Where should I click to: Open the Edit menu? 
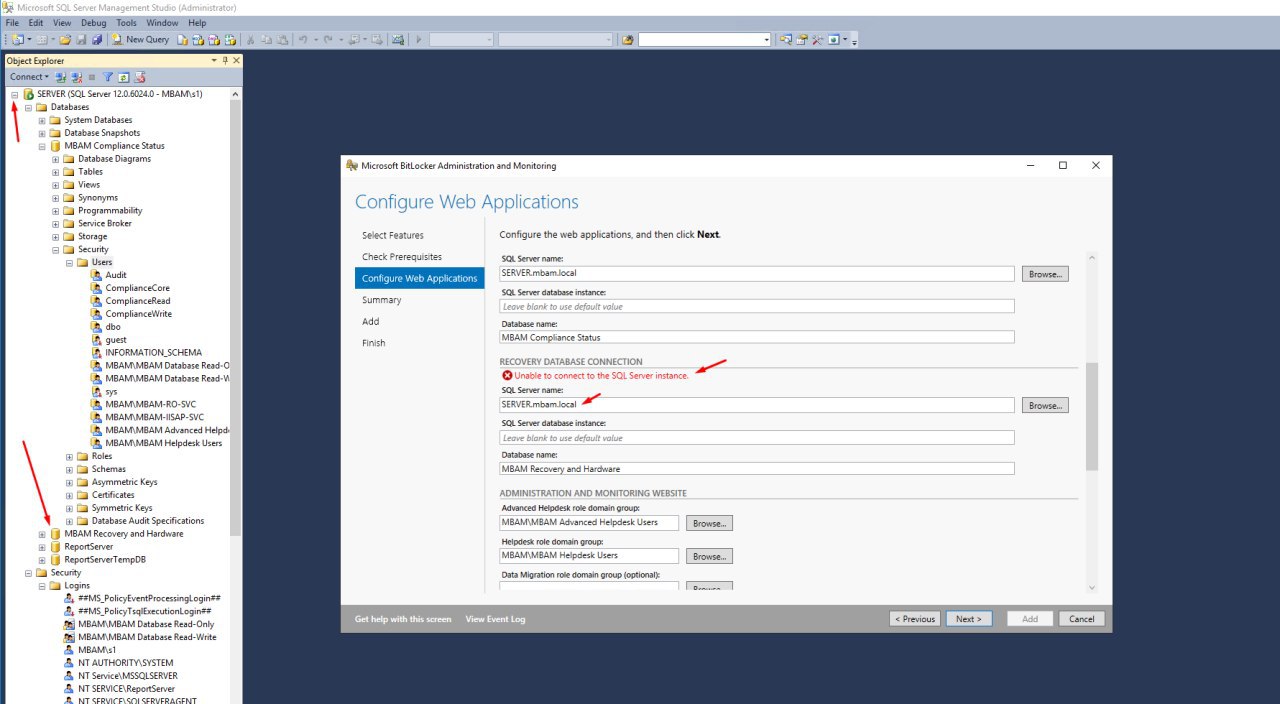pos(36,22)
